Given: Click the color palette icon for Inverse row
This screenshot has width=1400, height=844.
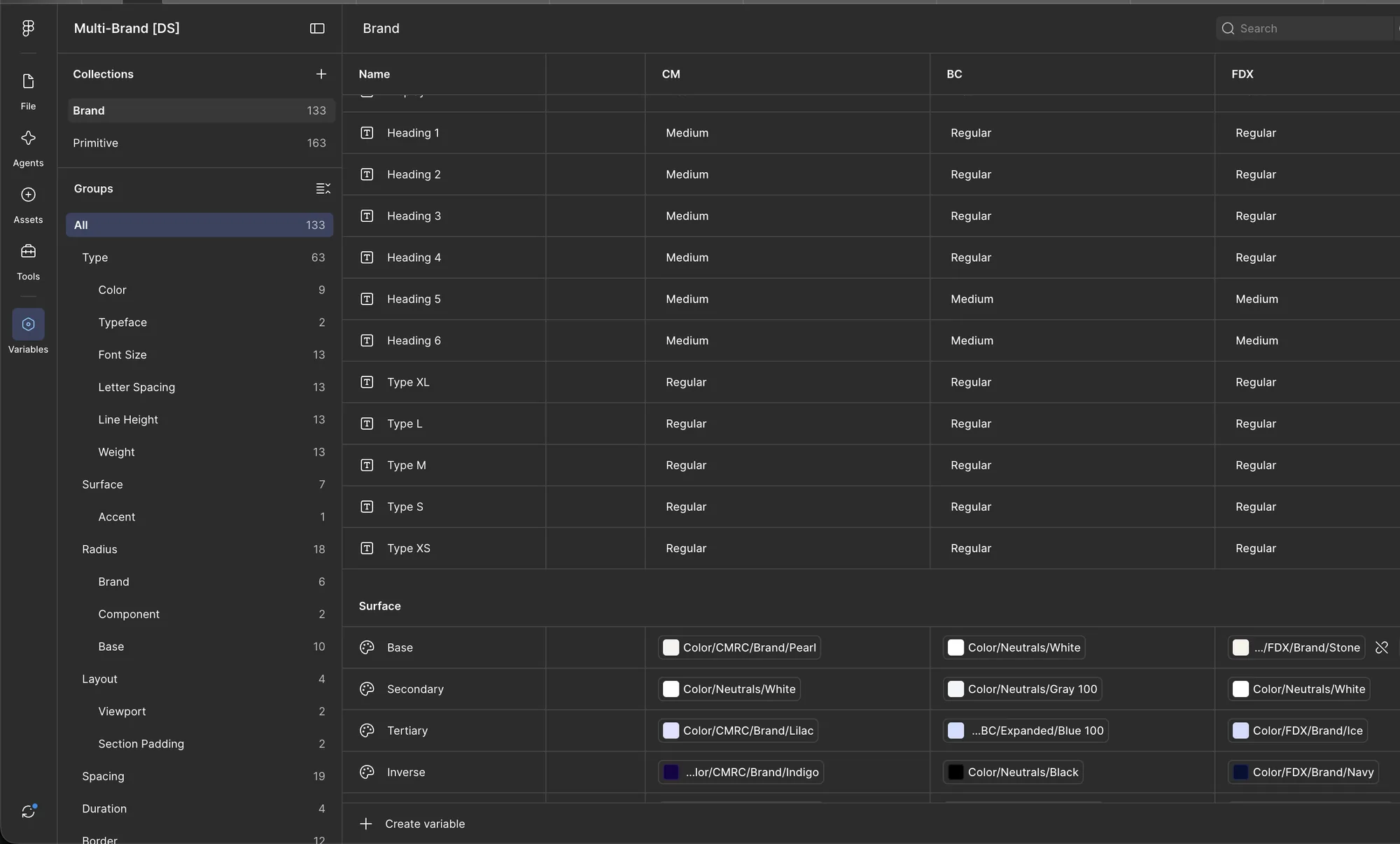Looking at the screenshot, I should pyautogui.click(x=367, y=772).
